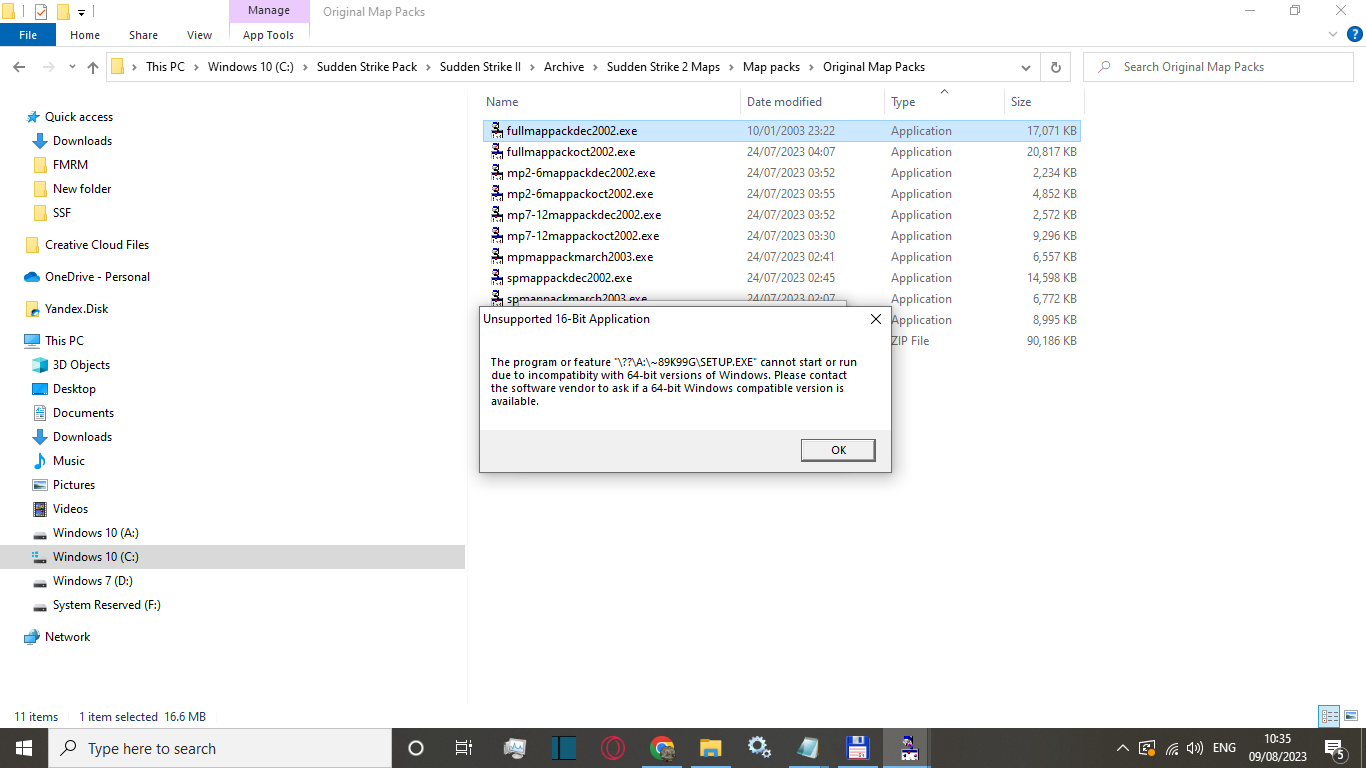This screenshot has width=1366, height=768.
Task: Switch to large thumbnails view button
Action: tap(1350, 716)
